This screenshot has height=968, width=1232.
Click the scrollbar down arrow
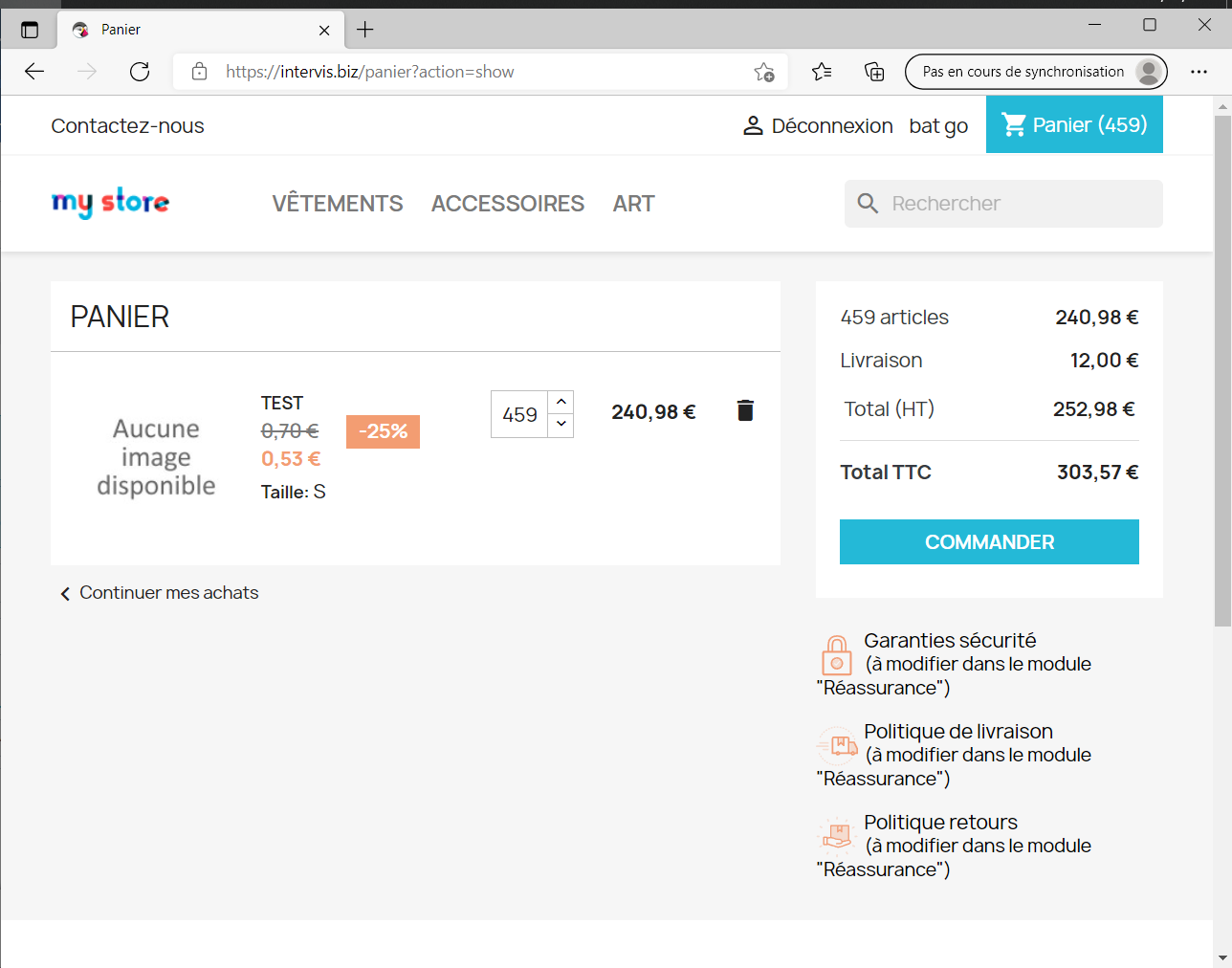pos(1222,957)
